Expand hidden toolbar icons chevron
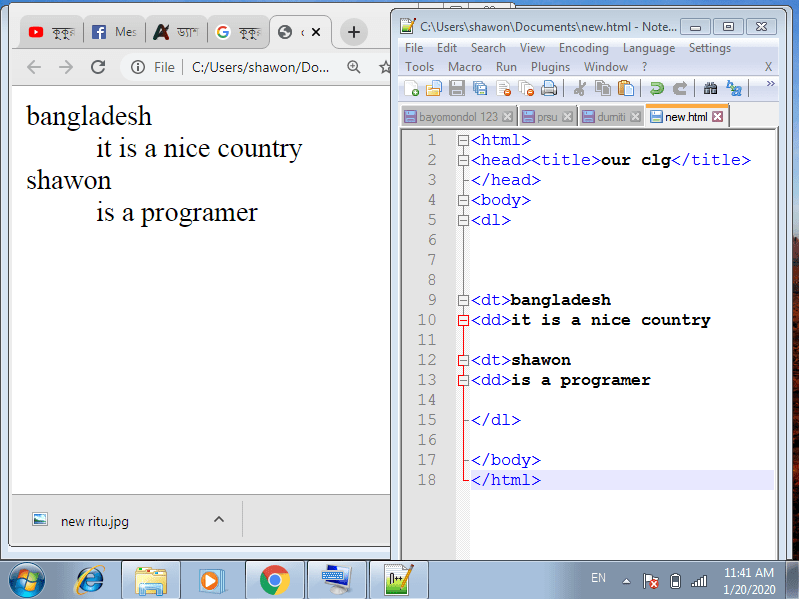Image resolution: width=799 pixels, height=599 pixels. pyautogui.click(x=770, y=86)
